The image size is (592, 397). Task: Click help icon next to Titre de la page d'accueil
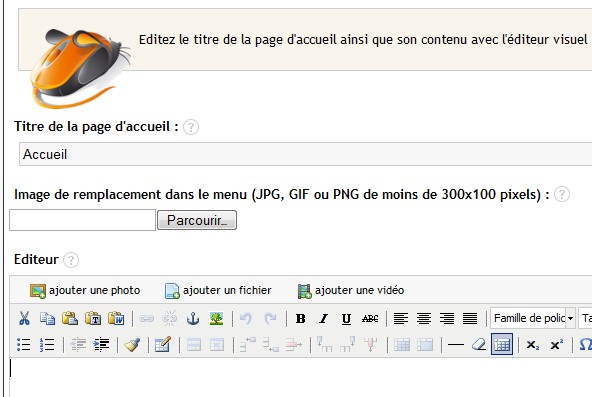coord(191,127)
